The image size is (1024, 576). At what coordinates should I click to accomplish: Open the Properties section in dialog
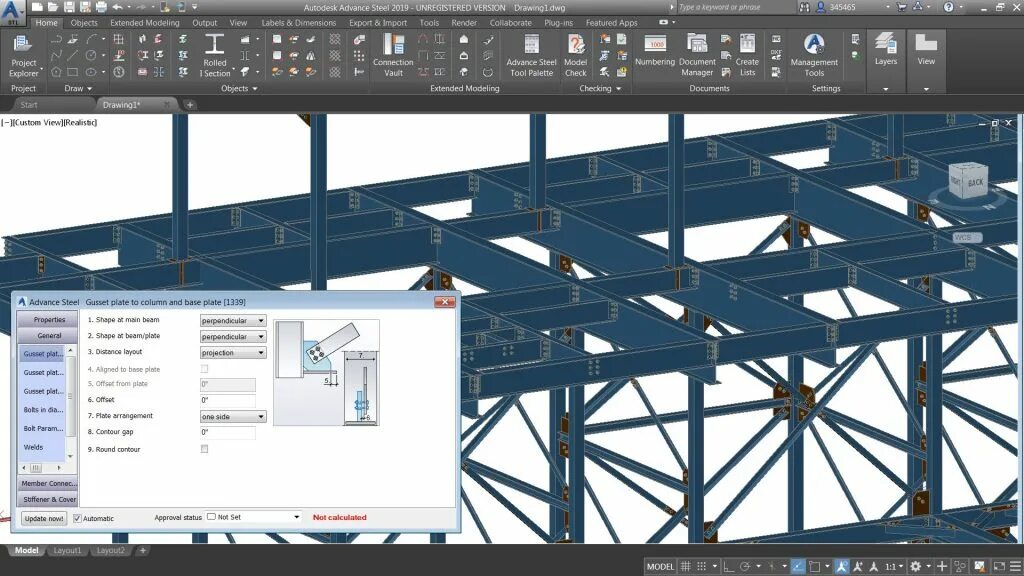click(x=49, y=319)
